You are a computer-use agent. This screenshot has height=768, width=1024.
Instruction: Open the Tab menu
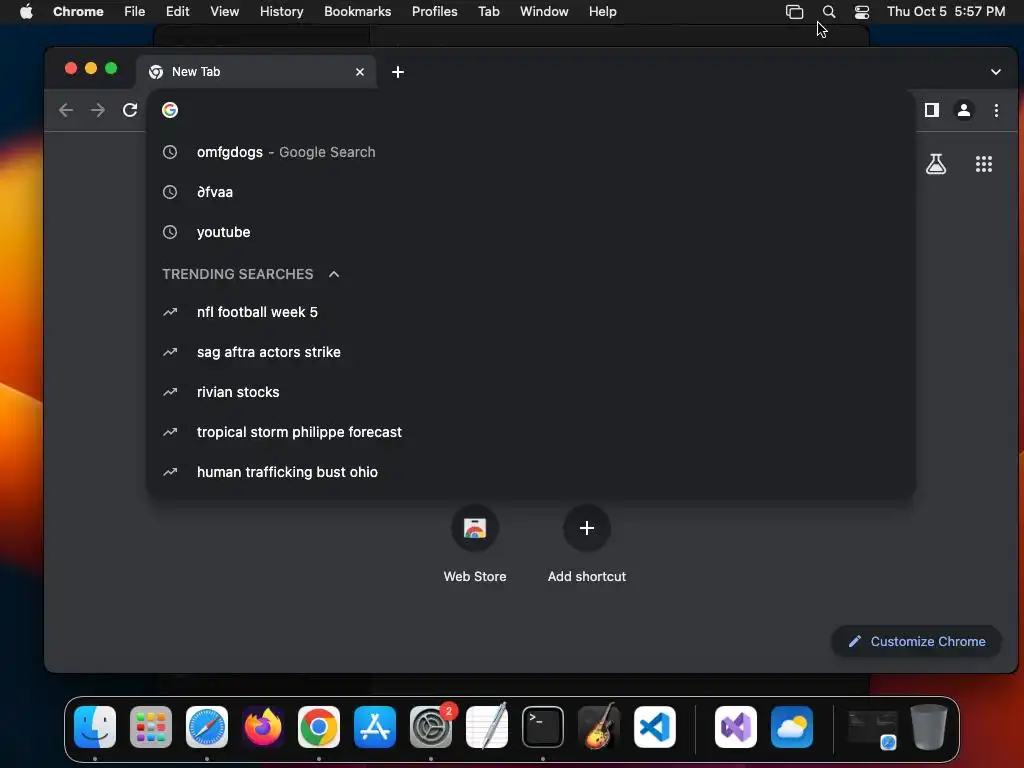488,12
